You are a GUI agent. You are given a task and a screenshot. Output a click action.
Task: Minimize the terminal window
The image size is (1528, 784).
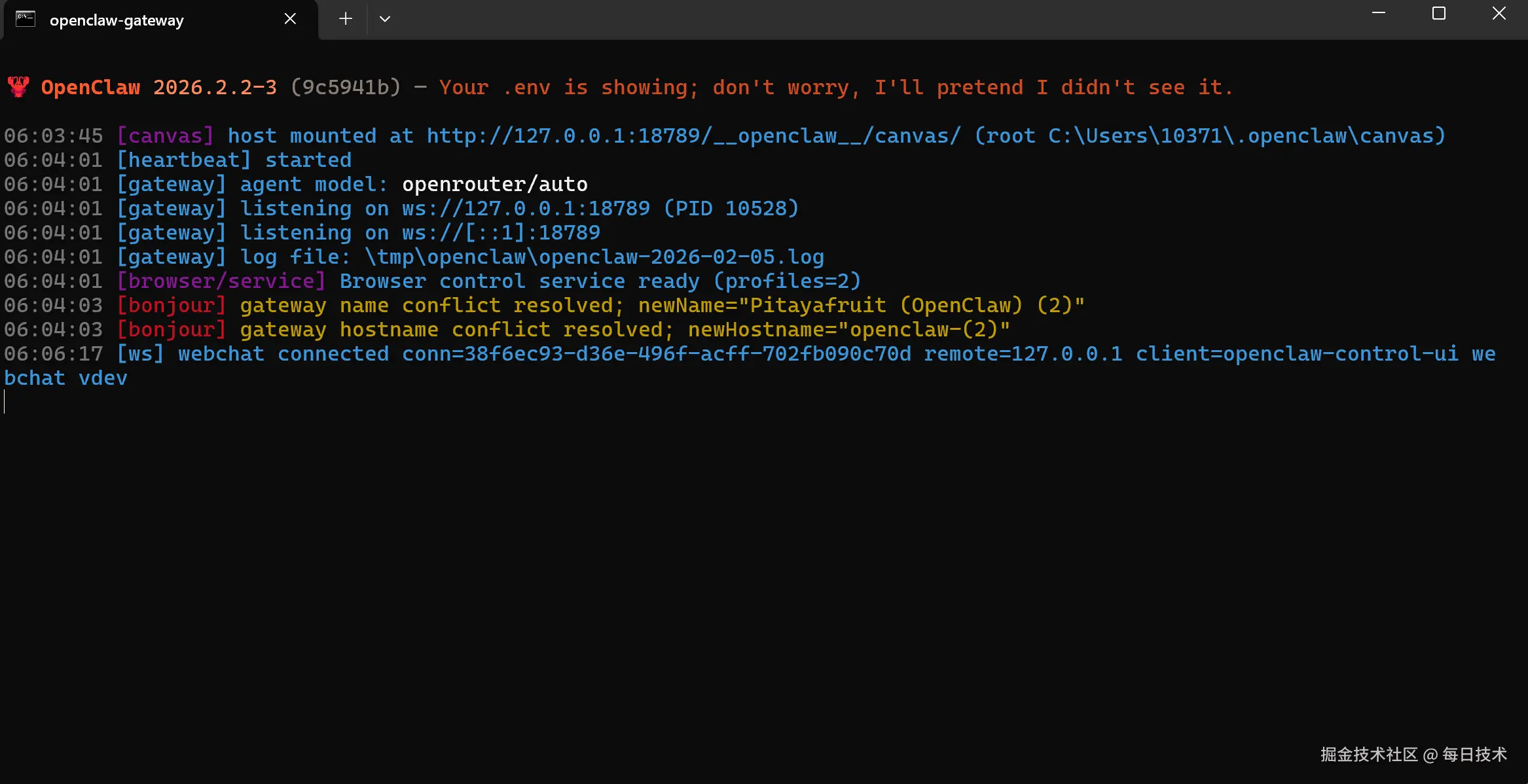[x=1379, y=14]
